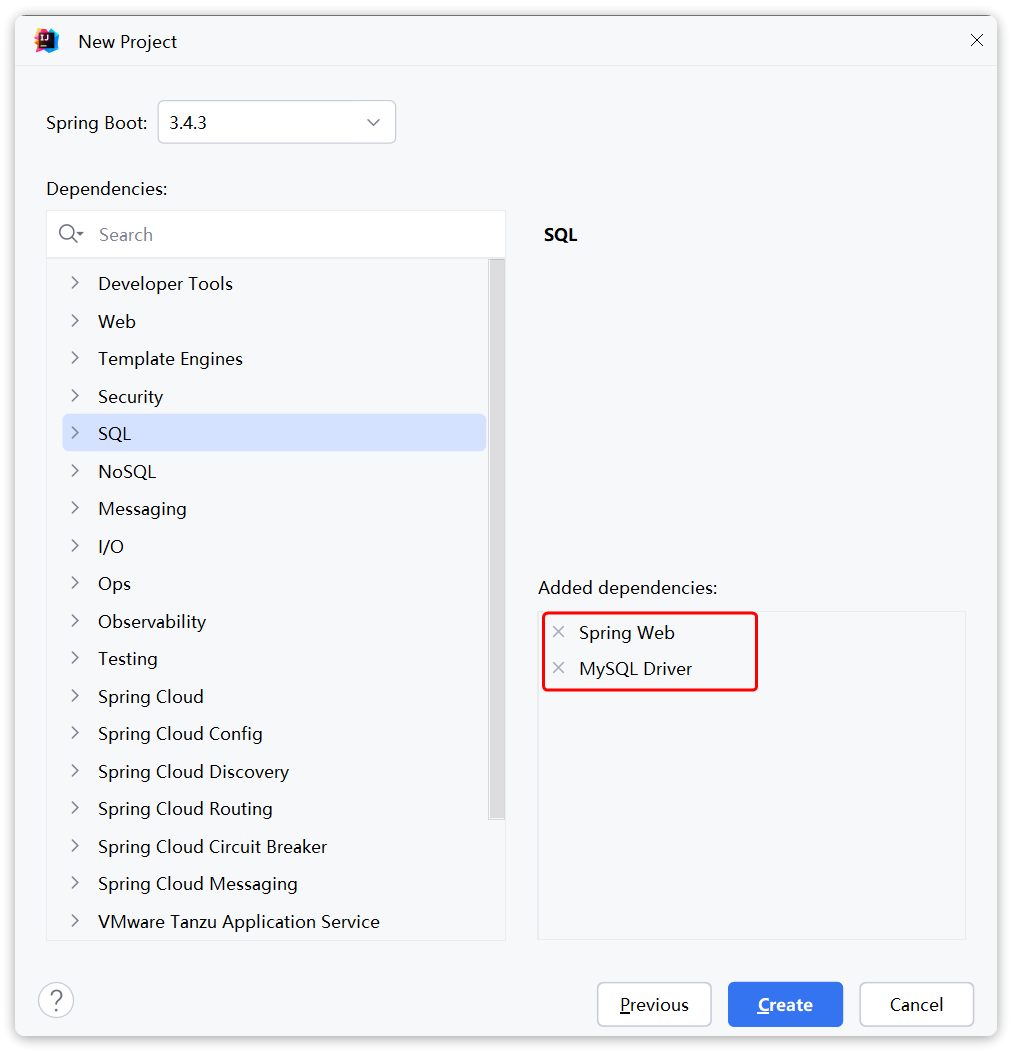Expand the Template Engines chevron
The width and height of the screenshot is (1012, 1053).
pyautogui.click(x=75, y=359)
